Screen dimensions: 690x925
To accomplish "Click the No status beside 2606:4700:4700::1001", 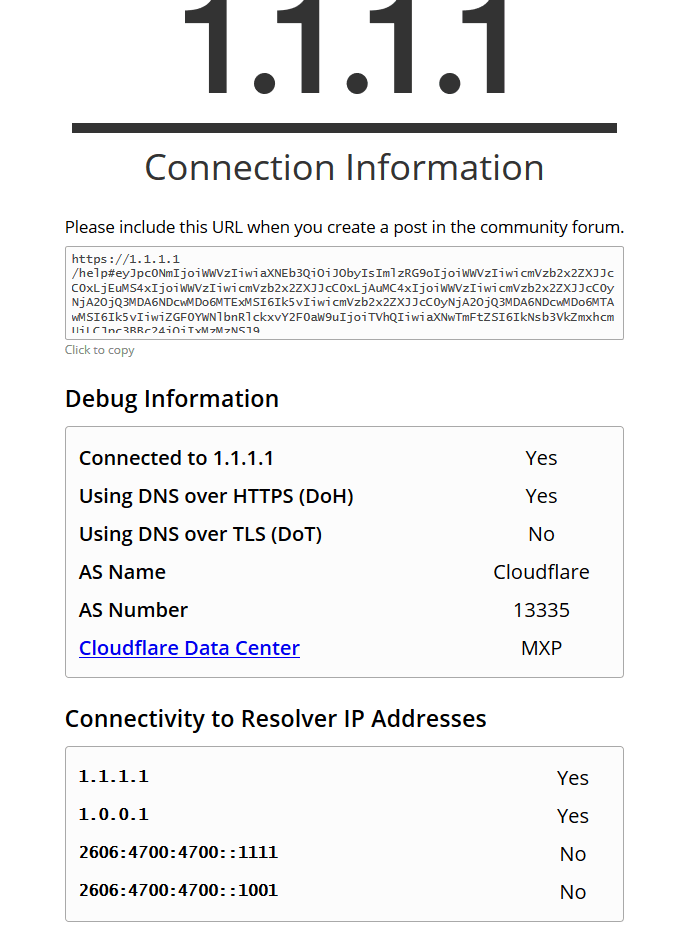I will [x=573, y=892].
